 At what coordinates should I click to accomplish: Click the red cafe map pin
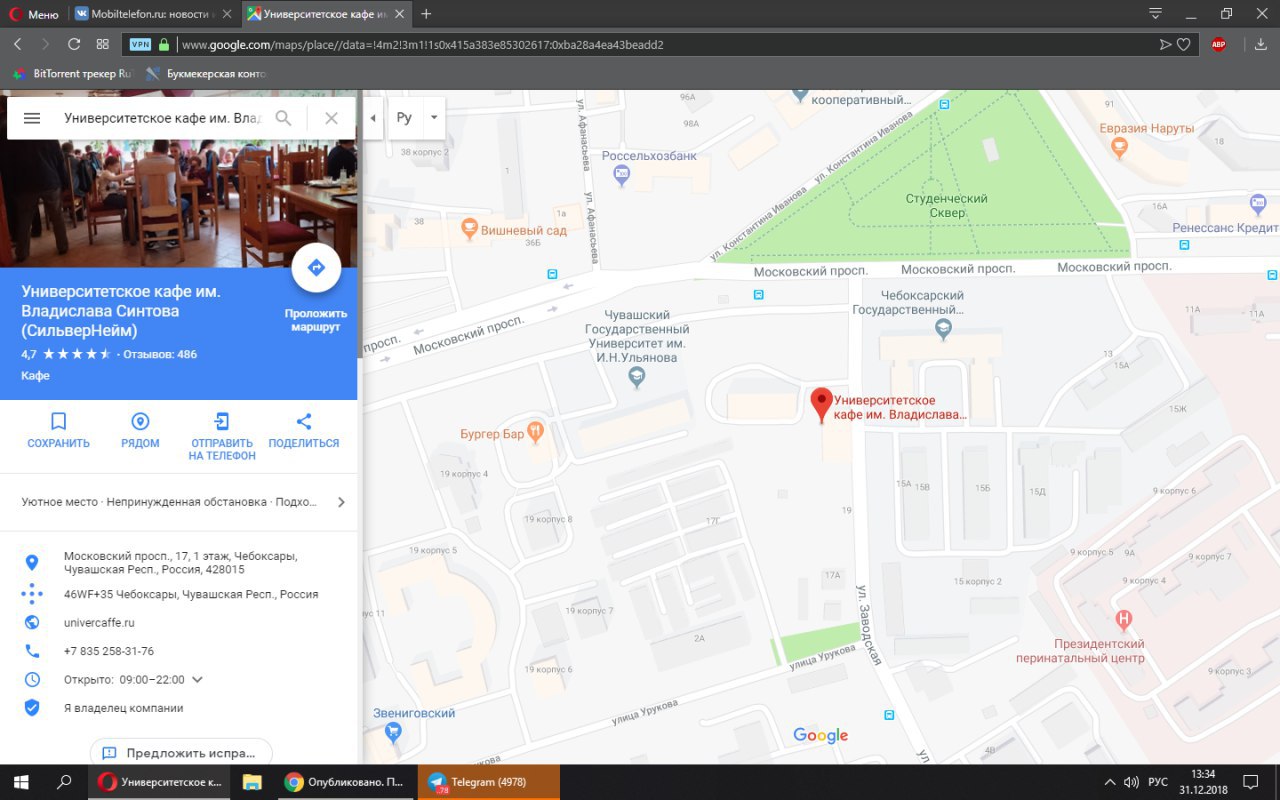point(821,405)
